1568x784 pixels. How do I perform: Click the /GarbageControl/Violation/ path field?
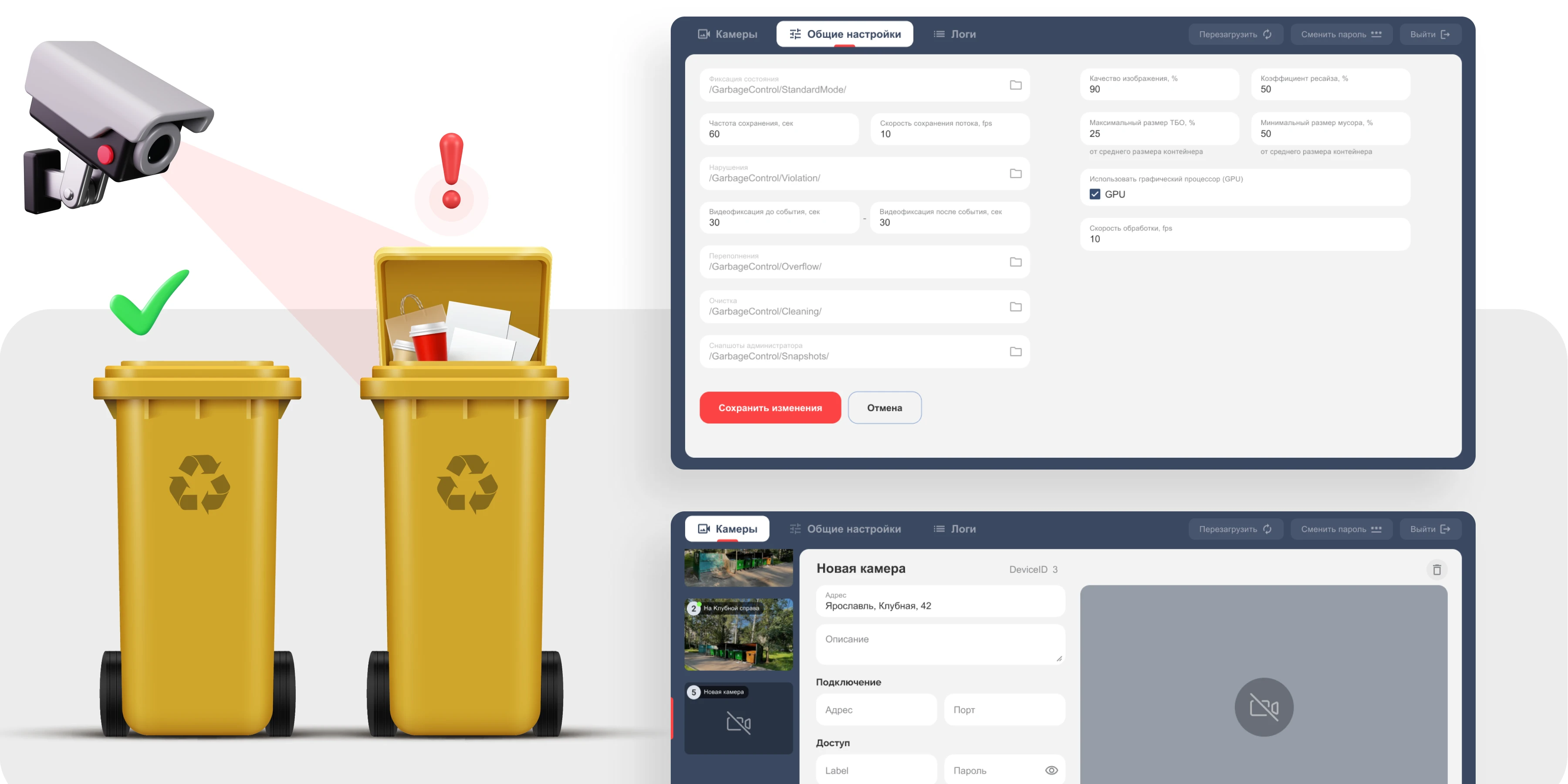pos(865,173)
